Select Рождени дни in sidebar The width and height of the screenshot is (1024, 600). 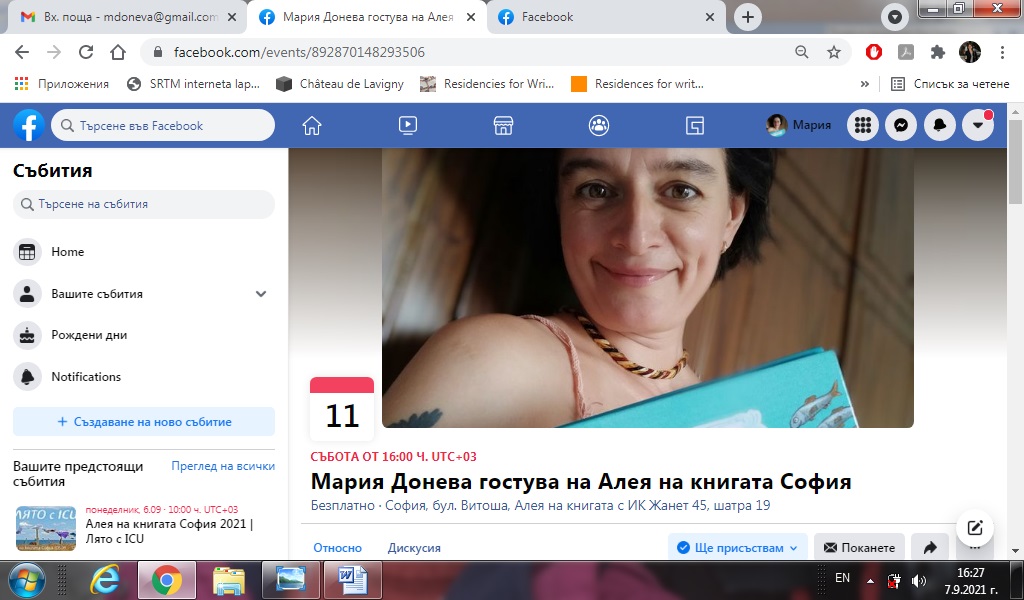pyautogui.click(x=89, y=335)
